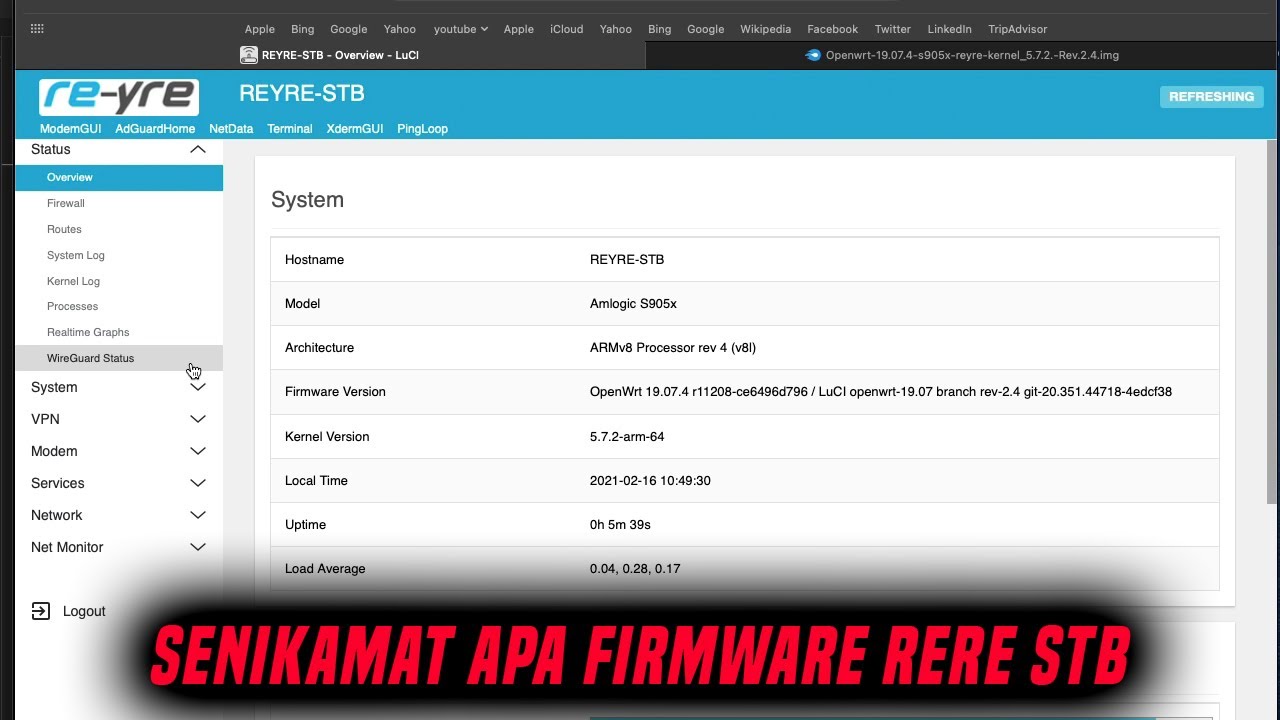This screenshot has height=720, width=1280.
Task: Click the REYRE-STB title in the header
Action: coord(302,93)
